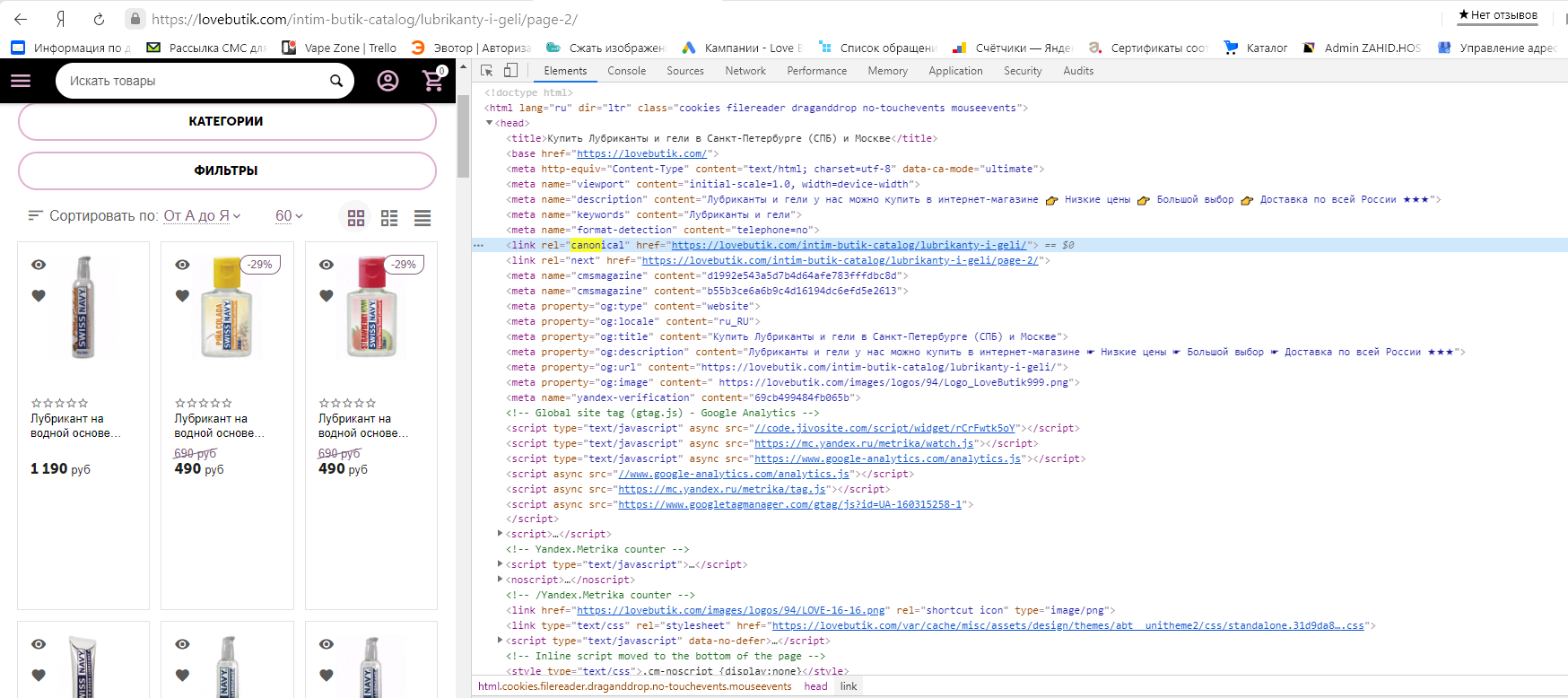Screen dimensions: 1568x698
Task: Expand the data-no-defer script element
Action: [501, 641]
